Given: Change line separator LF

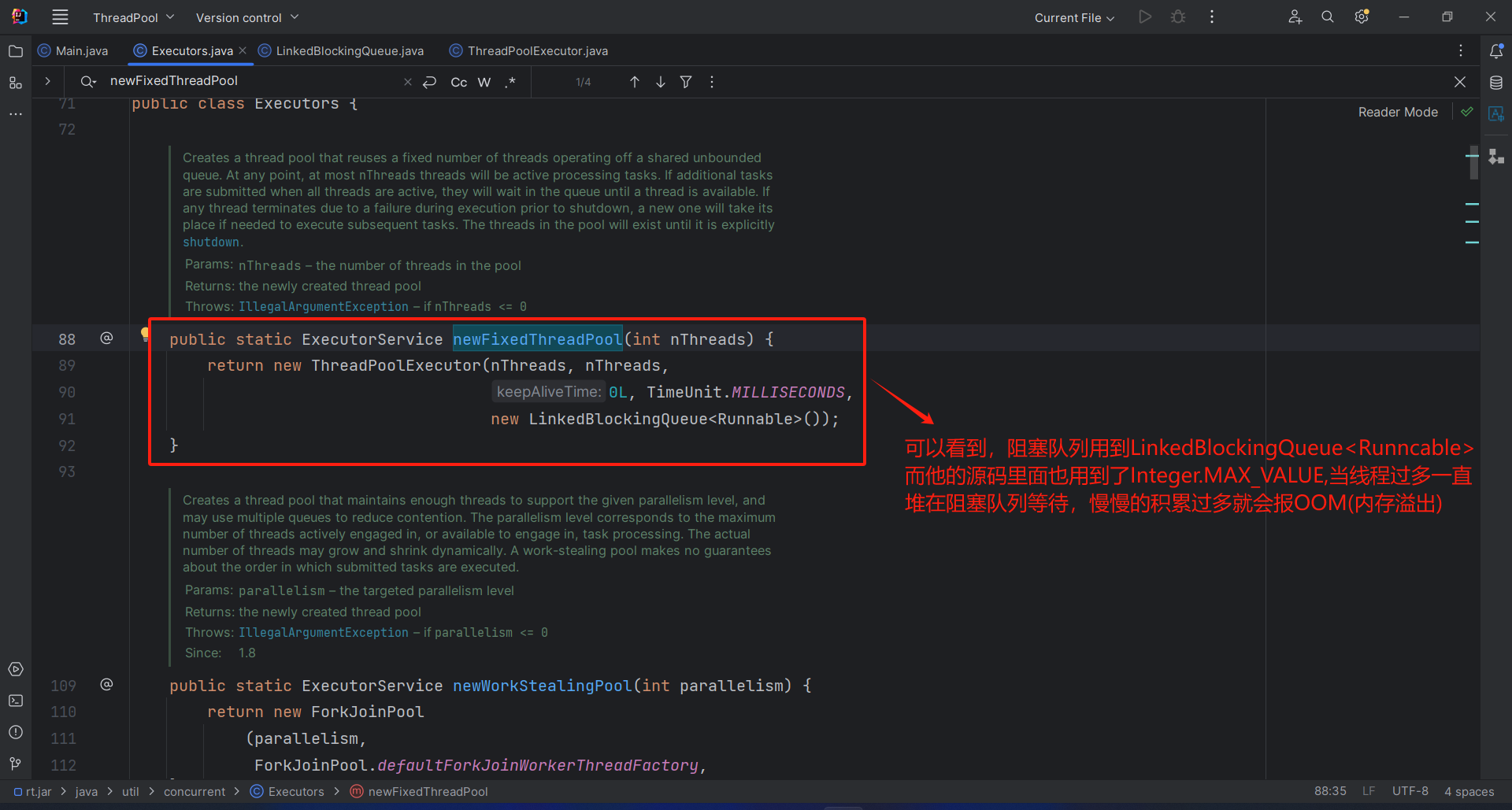Looking at the screenshot, I should point(1369,791).
